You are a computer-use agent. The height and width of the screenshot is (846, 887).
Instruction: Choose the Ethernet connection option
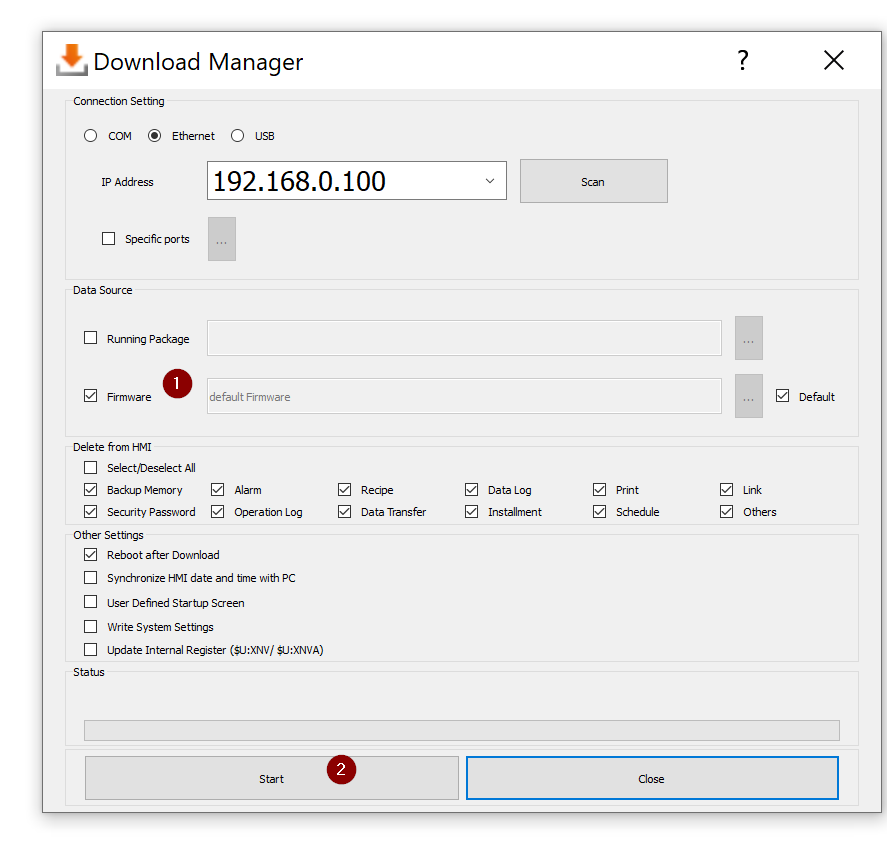click(x=155, y=136)
